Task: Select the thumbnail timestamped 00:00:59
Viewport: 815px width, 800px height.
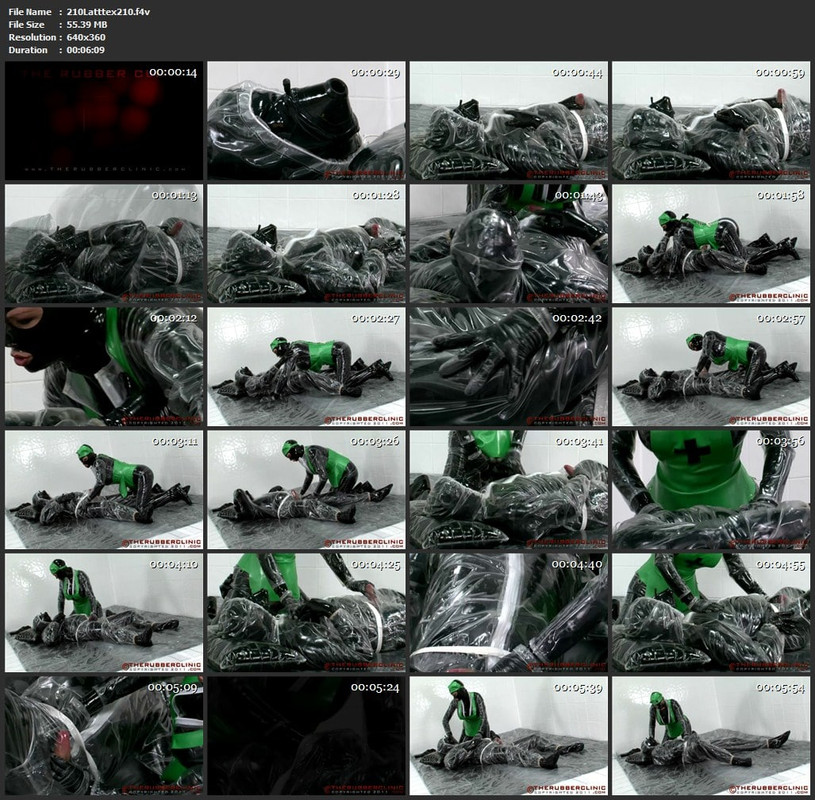Action: 711,121
